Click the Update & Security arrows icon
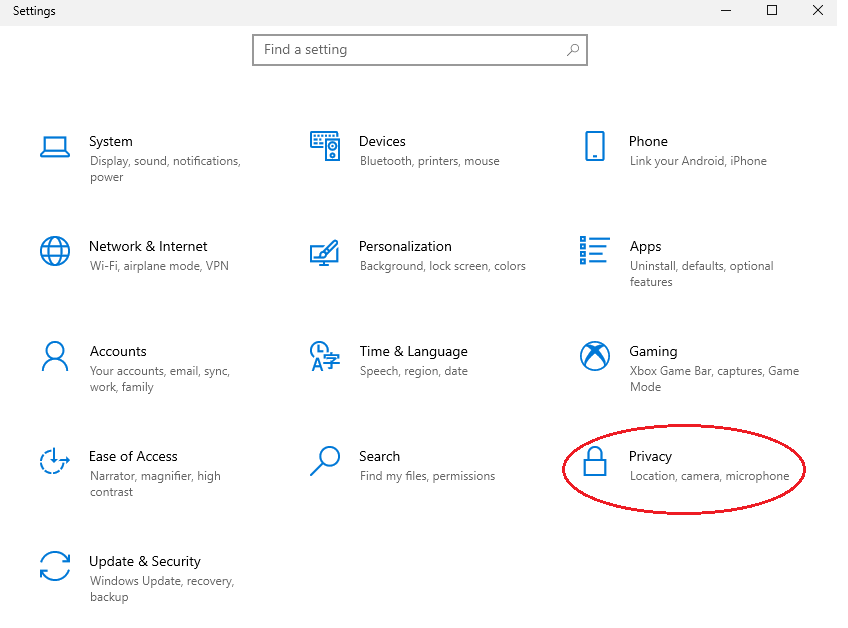 [55, 566]
